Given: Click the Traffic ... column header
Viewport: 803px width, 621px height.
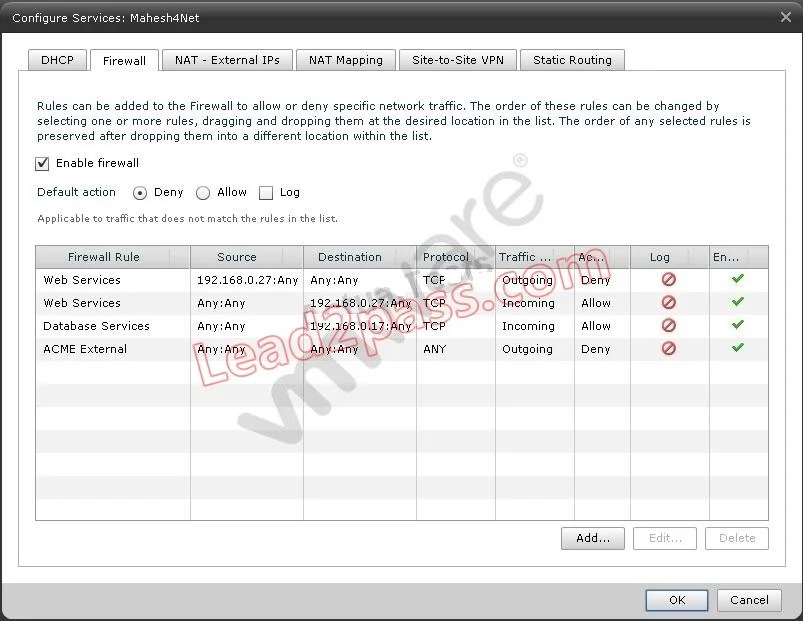Looking at the screenshot, I should [x=535, y=257].
